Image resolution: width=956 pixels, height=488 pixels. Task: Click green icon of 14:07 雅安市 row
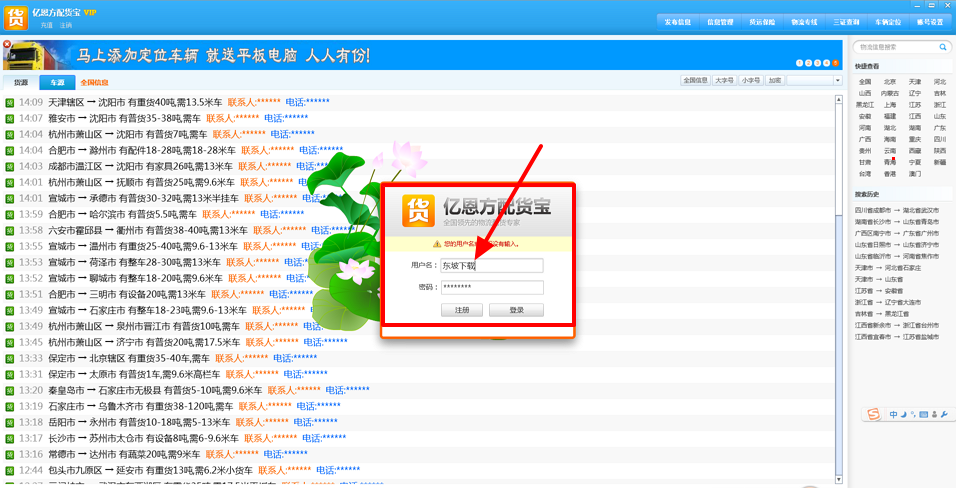tap(10, 118)
